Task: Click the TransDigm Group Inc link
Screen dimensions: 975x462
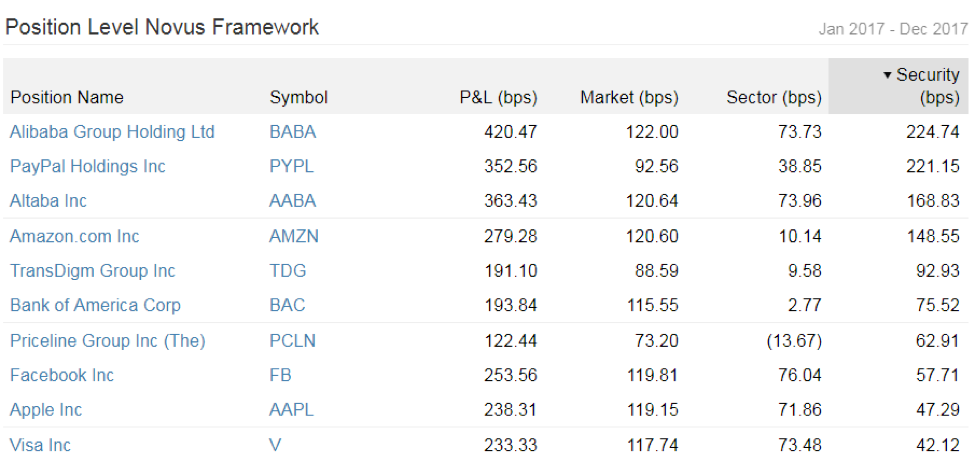Action: click(x=93, y=271)
